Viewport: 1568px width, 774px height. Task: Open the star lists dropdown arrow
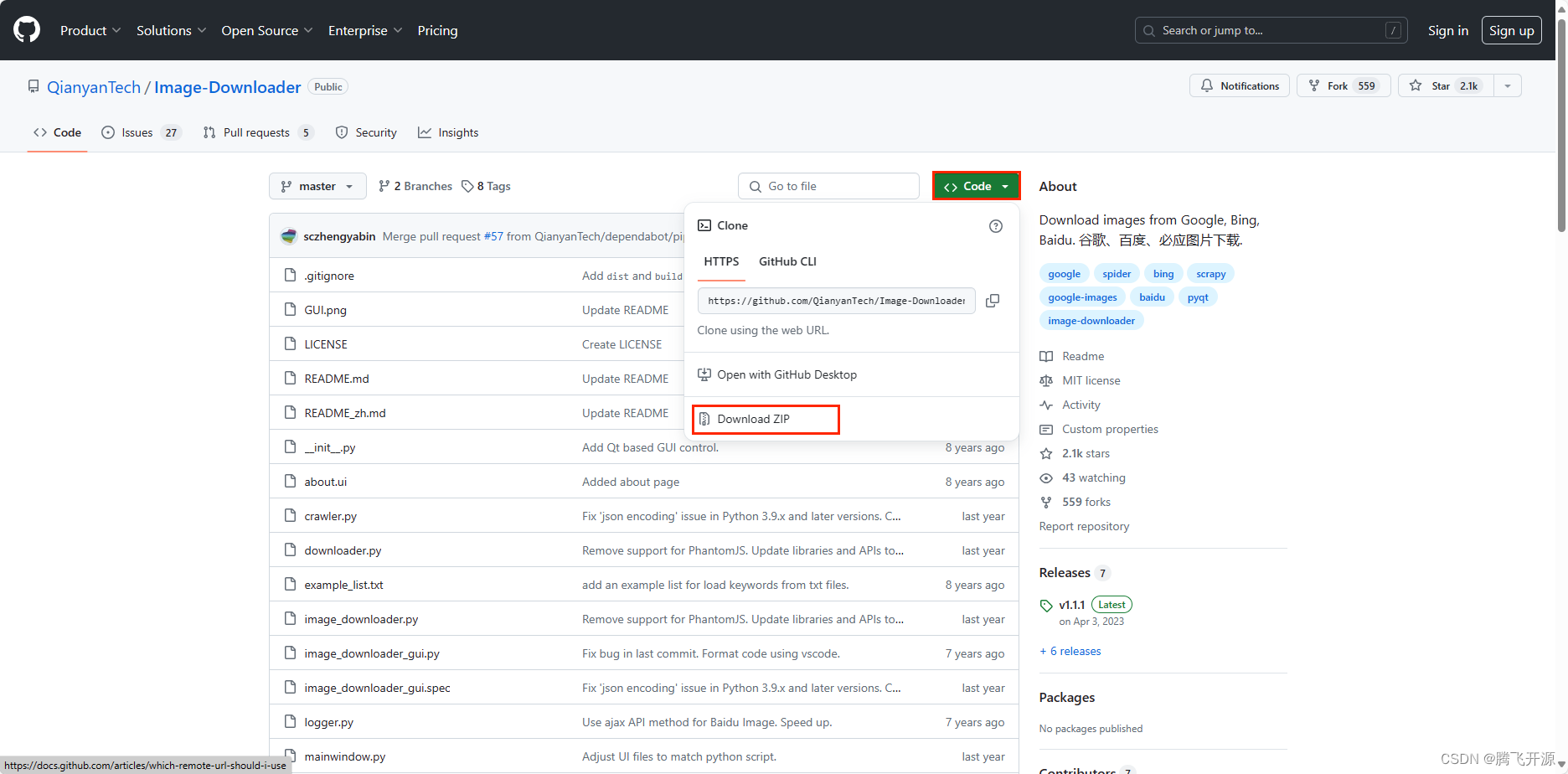[x=1508, y=85]
